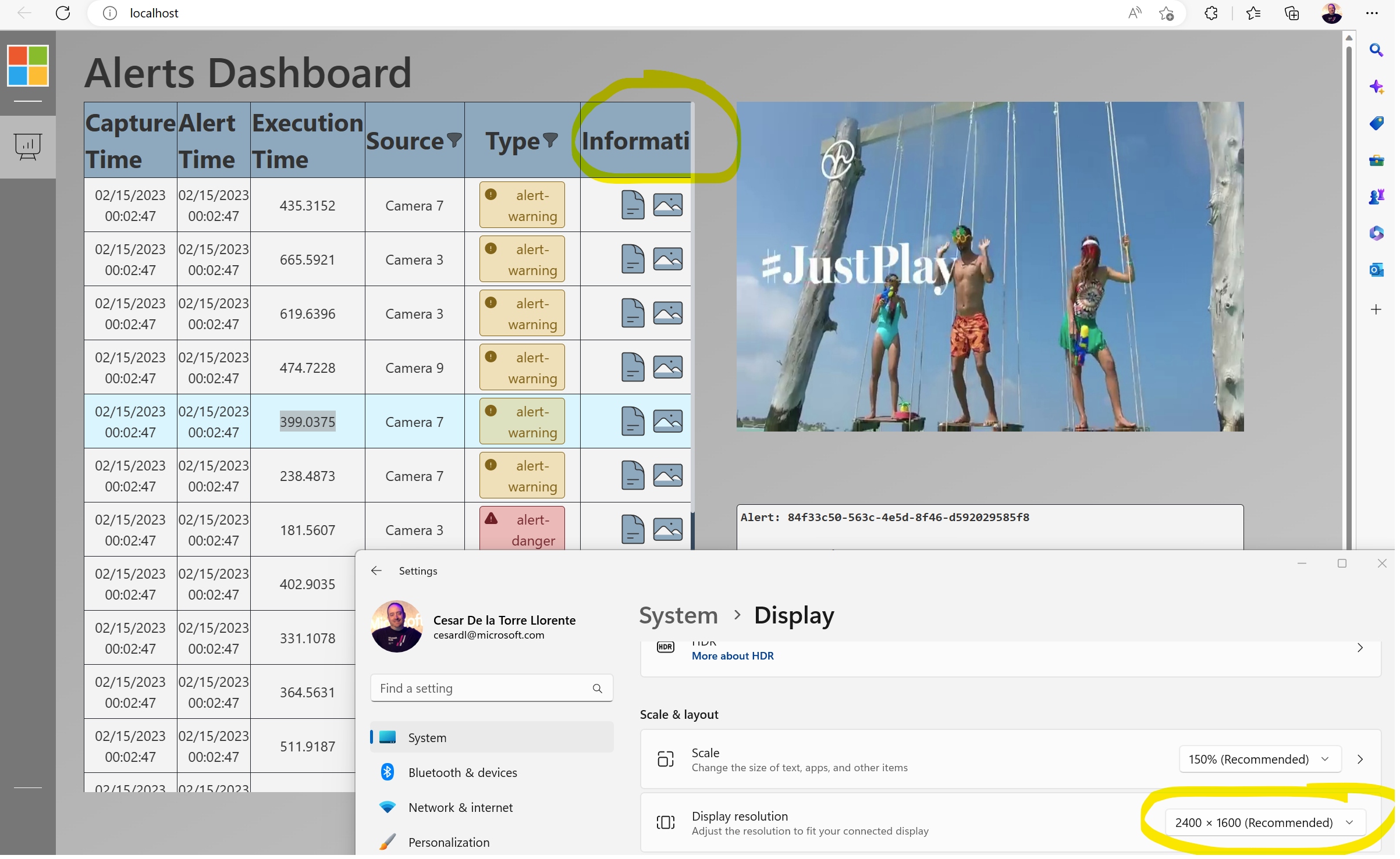The height and width of the screenshot is (859, 1400).
Task: Click the browser refresh button
Action: click(63, 13)
